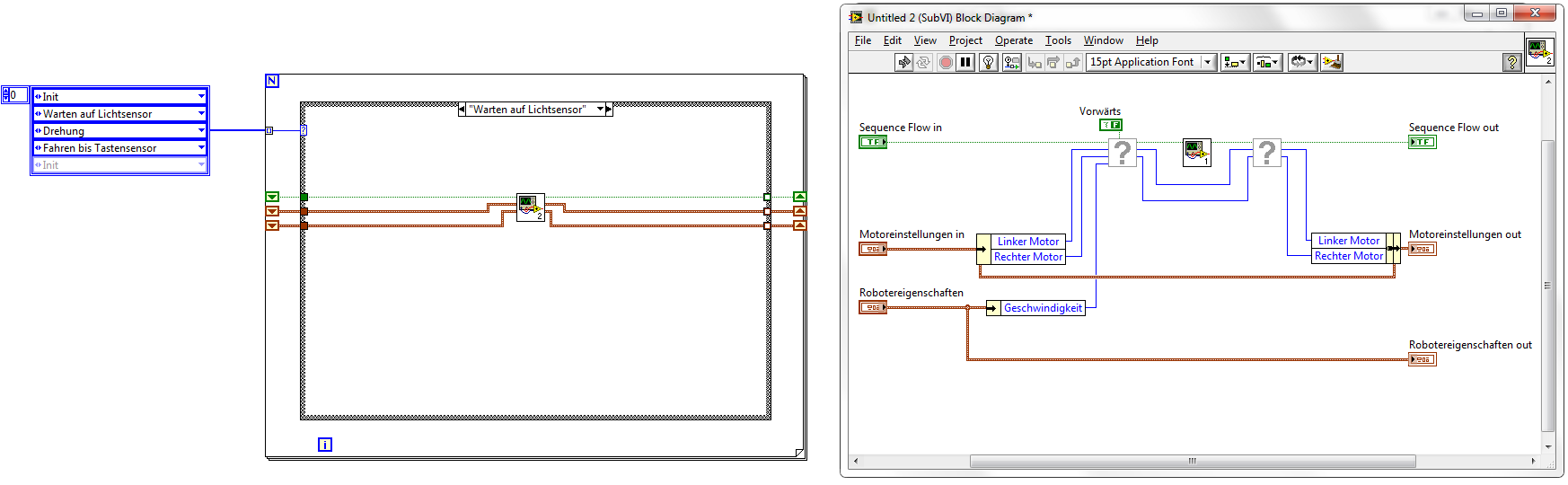Toggle Retain Wire Values button
This screenshot has width=1568, height=485.
coord(1011,62)
